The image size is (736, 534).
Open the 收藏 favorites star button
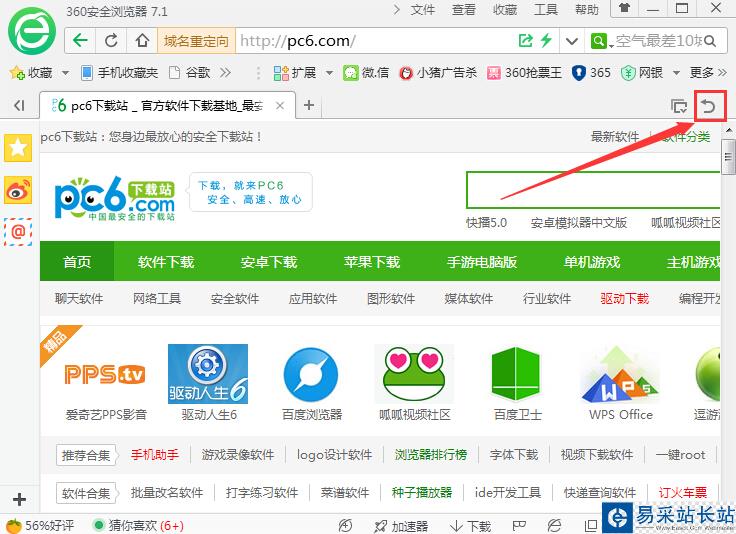[31, 73]
